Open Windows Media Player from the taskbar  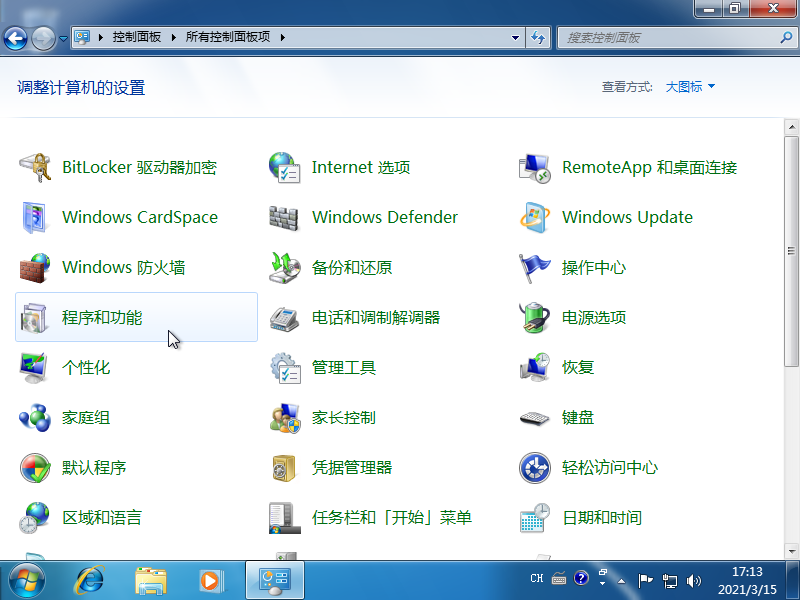point(210,580)
